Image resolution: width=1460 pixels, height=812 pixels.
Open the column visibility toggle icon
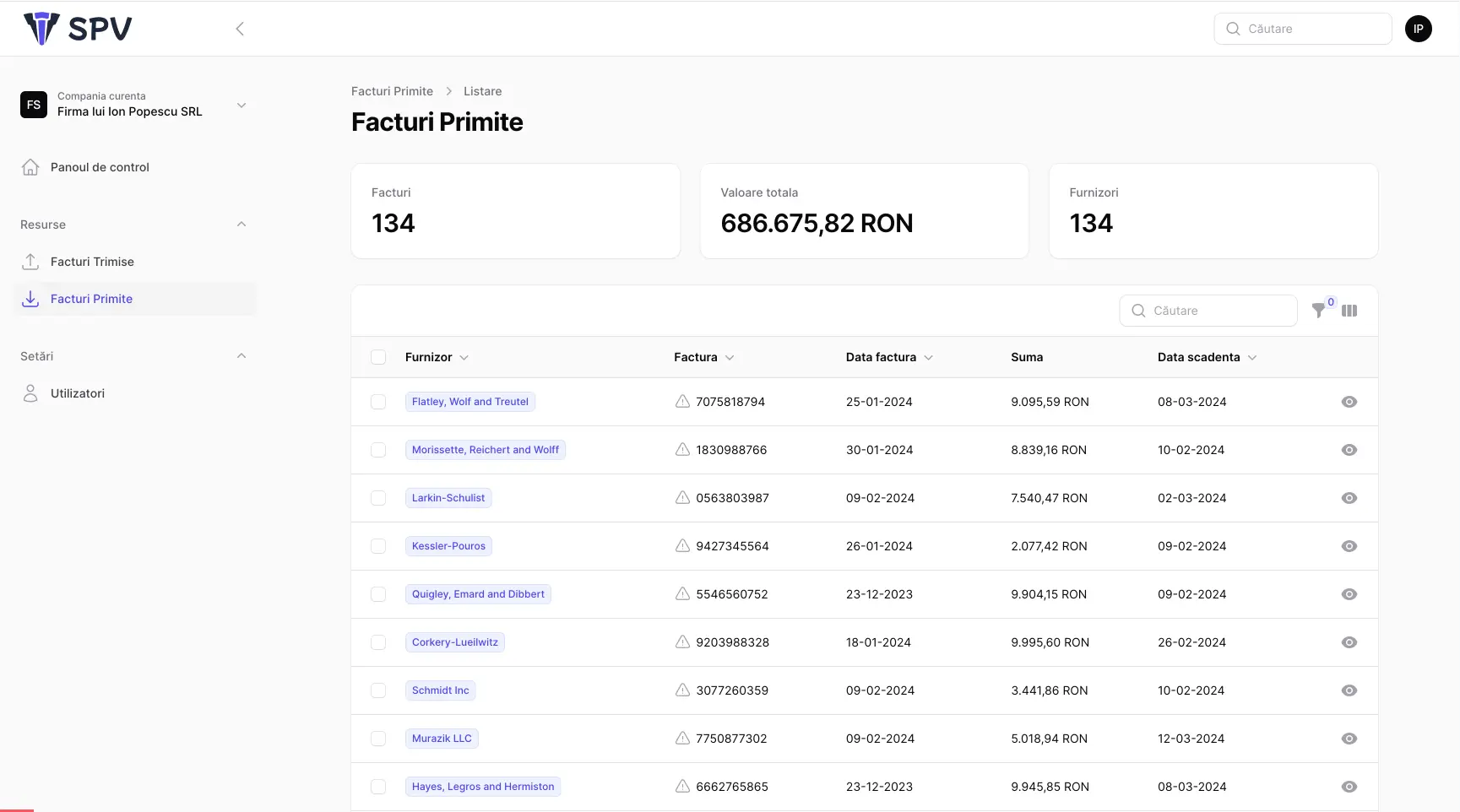[1349, 311]
